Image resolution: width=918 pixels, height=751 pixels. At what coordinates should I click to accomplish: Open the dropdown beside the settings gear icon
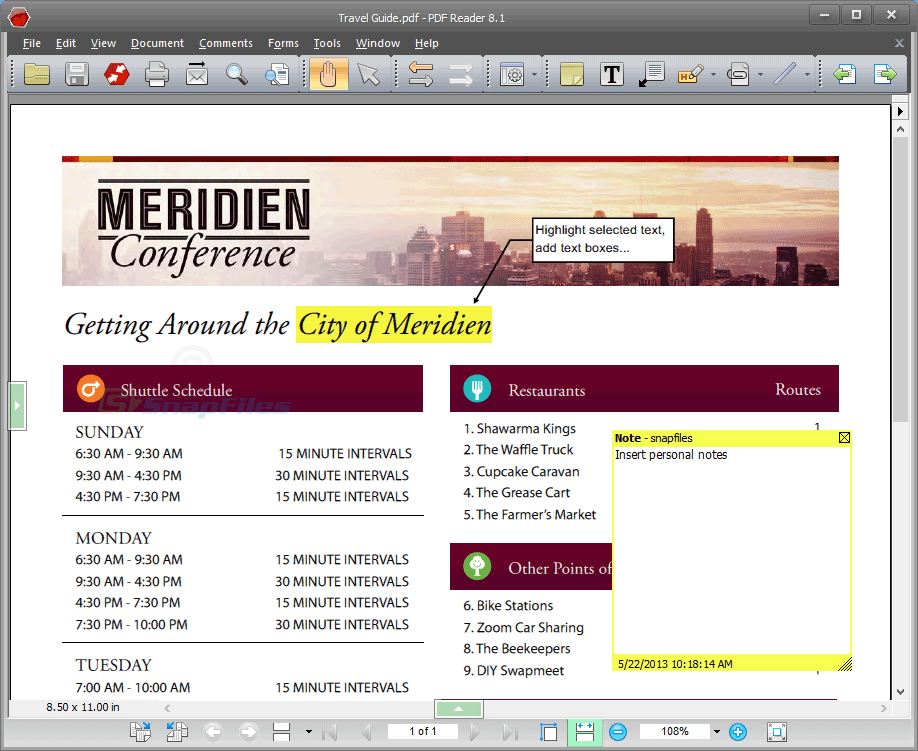534,74
